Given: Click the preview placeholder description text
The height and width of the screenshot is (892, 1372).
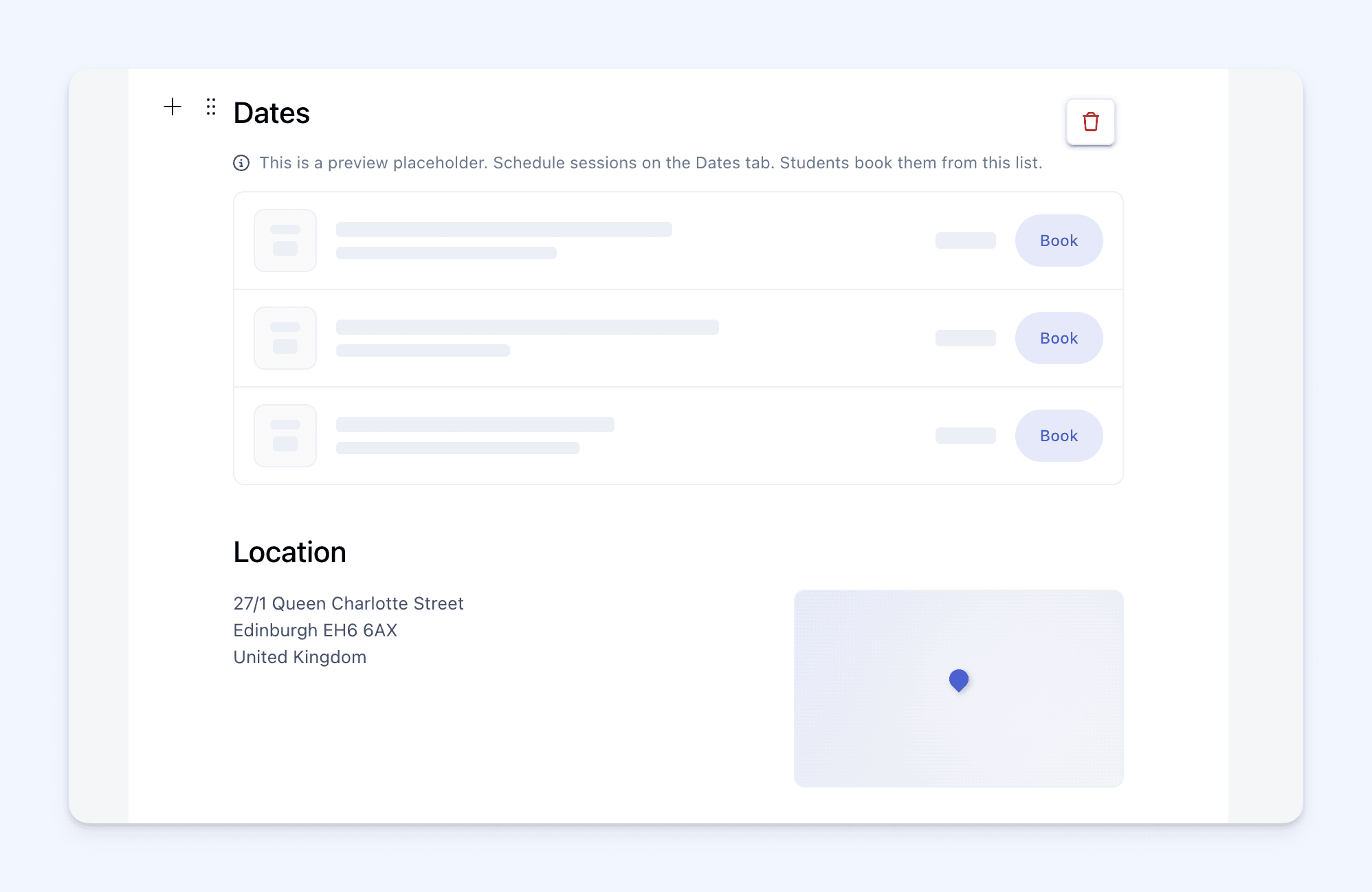Looking at the screenshot, I should [x=650, y=163].
